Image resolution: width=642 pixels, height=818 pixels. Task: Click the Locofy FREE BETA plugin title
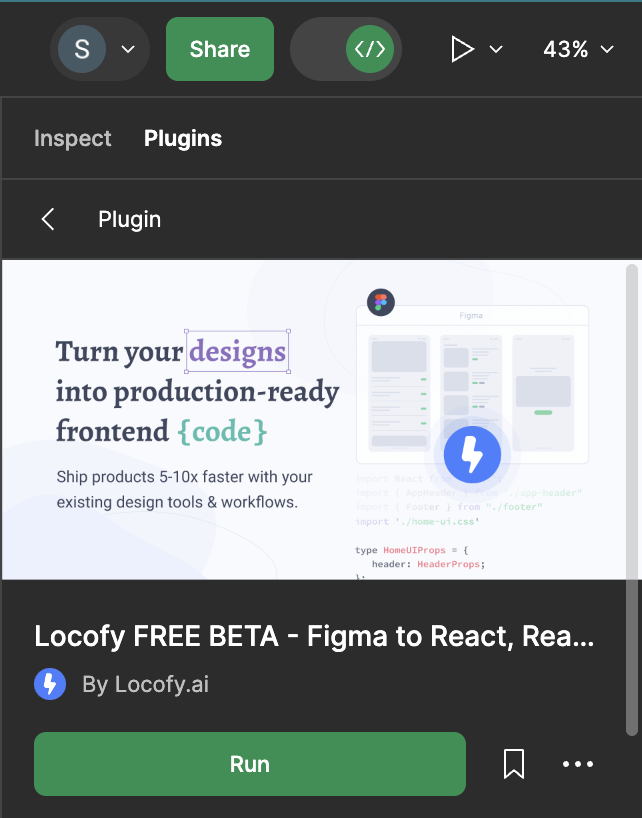(x=314, y=636)
